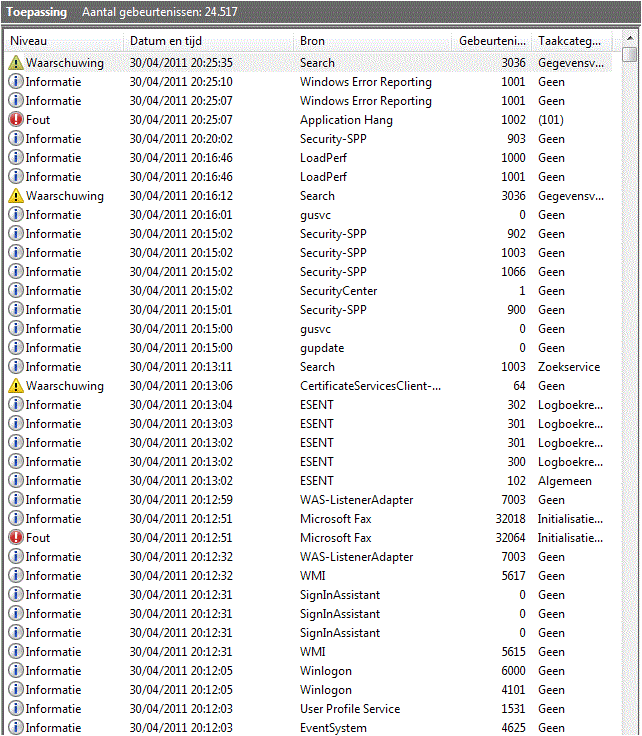This screenshot has height=736, width=642.
Task: Click warning icon of Search event at 20:16:12
Action: click(15, 195)
